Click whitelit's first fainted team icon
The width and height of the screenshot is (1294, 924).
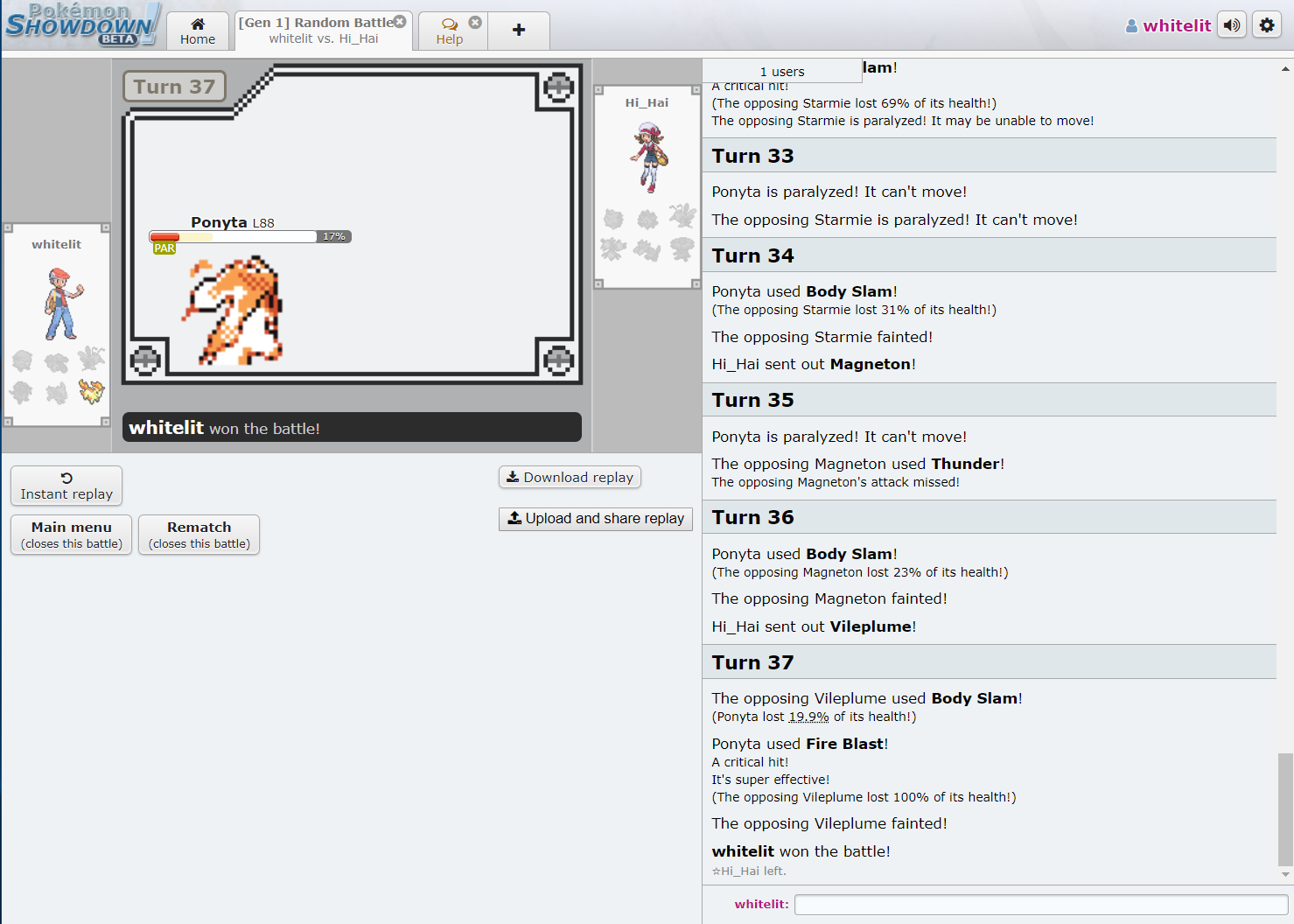(22, 360)
